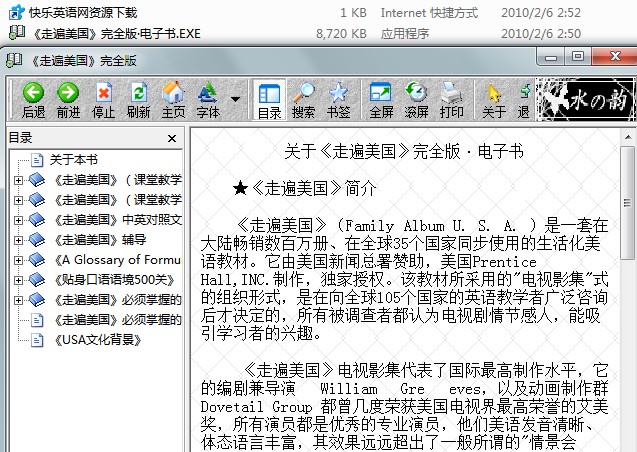Select 《走遍美国》完全版·电子书.EXE file
Screen dimensions: 637x452
(x=116, y=33)
